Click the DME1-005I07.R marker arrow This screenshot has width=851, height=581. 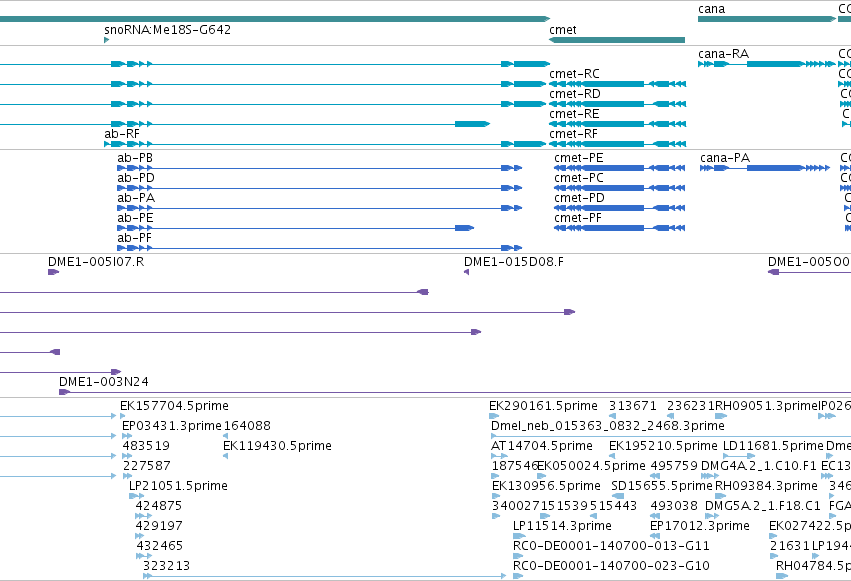tap(53, 272)
